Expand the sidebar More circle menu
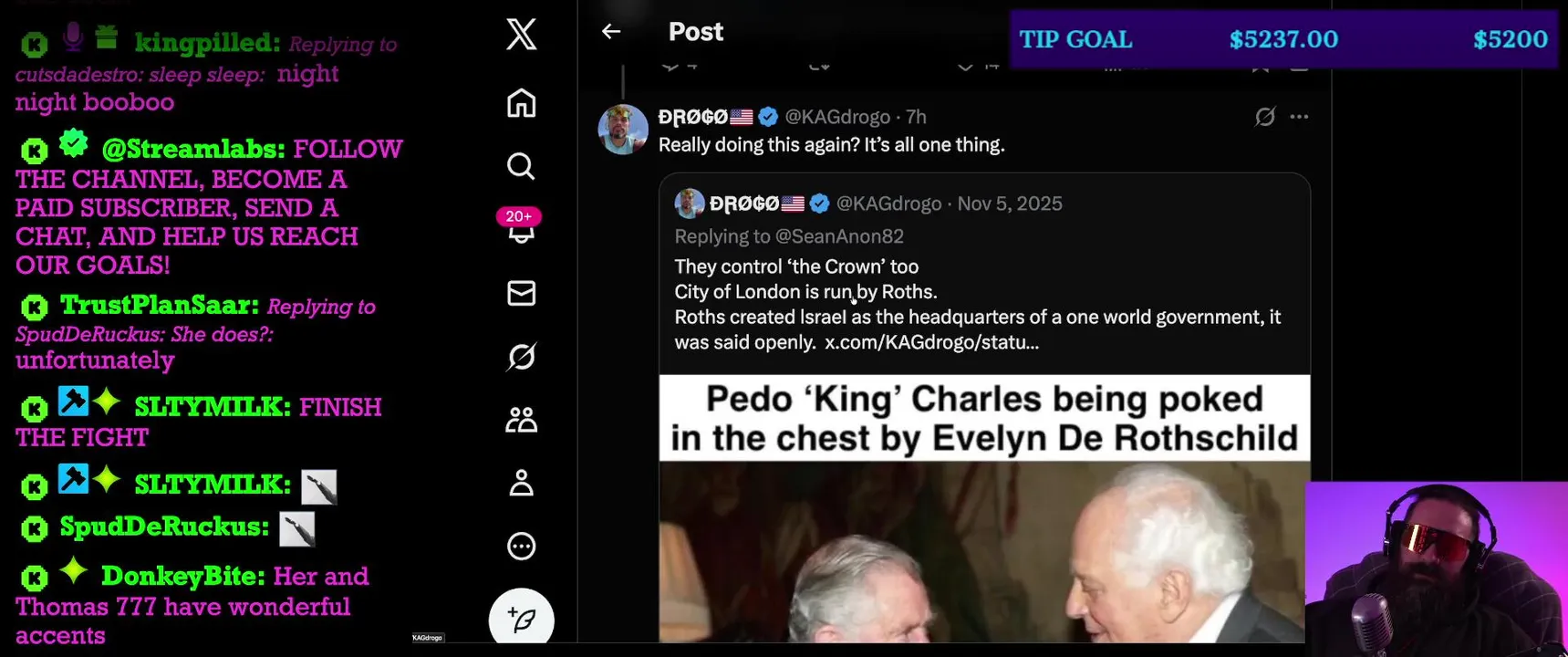Screen dimensions: 1568x657 tap(521, 546)
